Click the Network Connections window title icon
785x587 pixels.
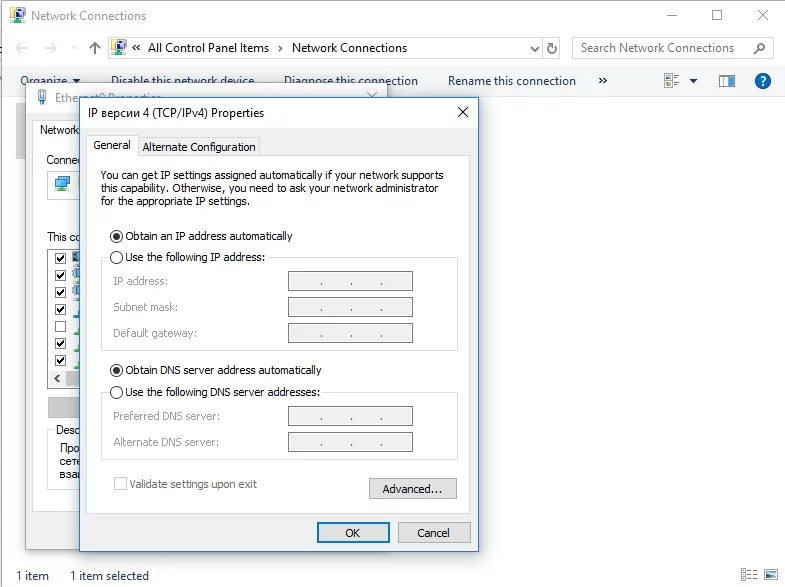(18, 15)
